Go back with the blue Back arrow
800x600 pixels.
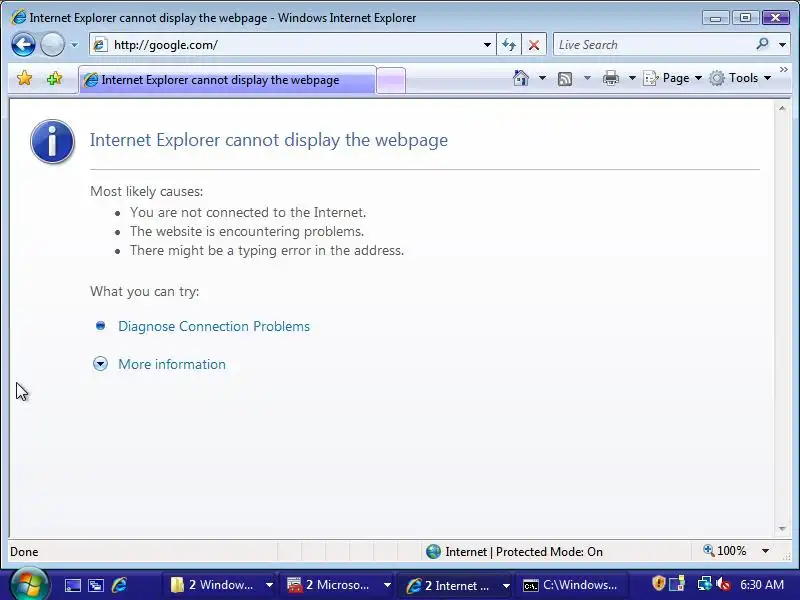tap(23, 45)
